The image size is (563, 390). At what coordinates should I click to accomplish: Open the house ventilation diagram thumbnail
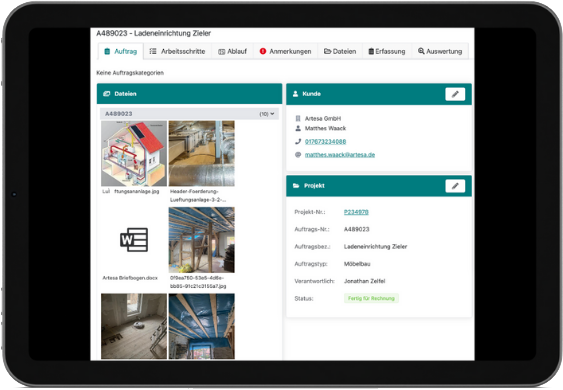tap(134, 153)
